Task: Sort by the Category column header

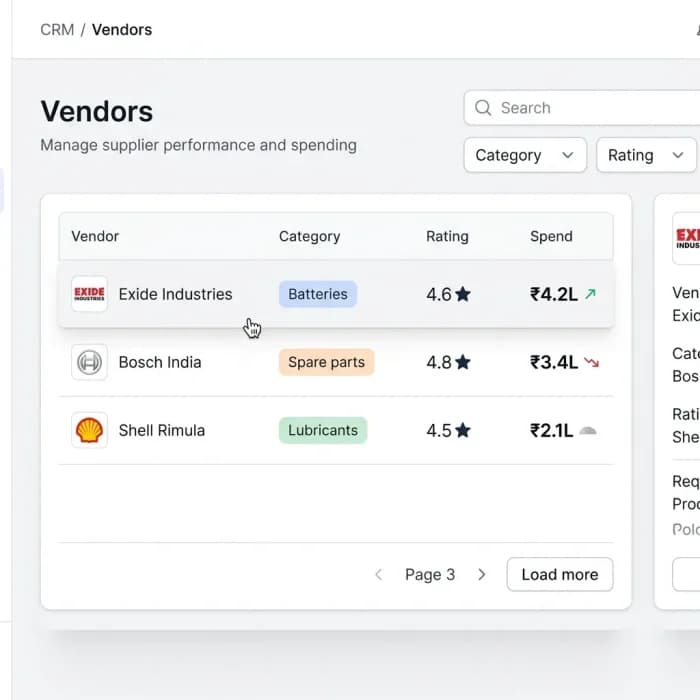Action: [x=309, y=236]
